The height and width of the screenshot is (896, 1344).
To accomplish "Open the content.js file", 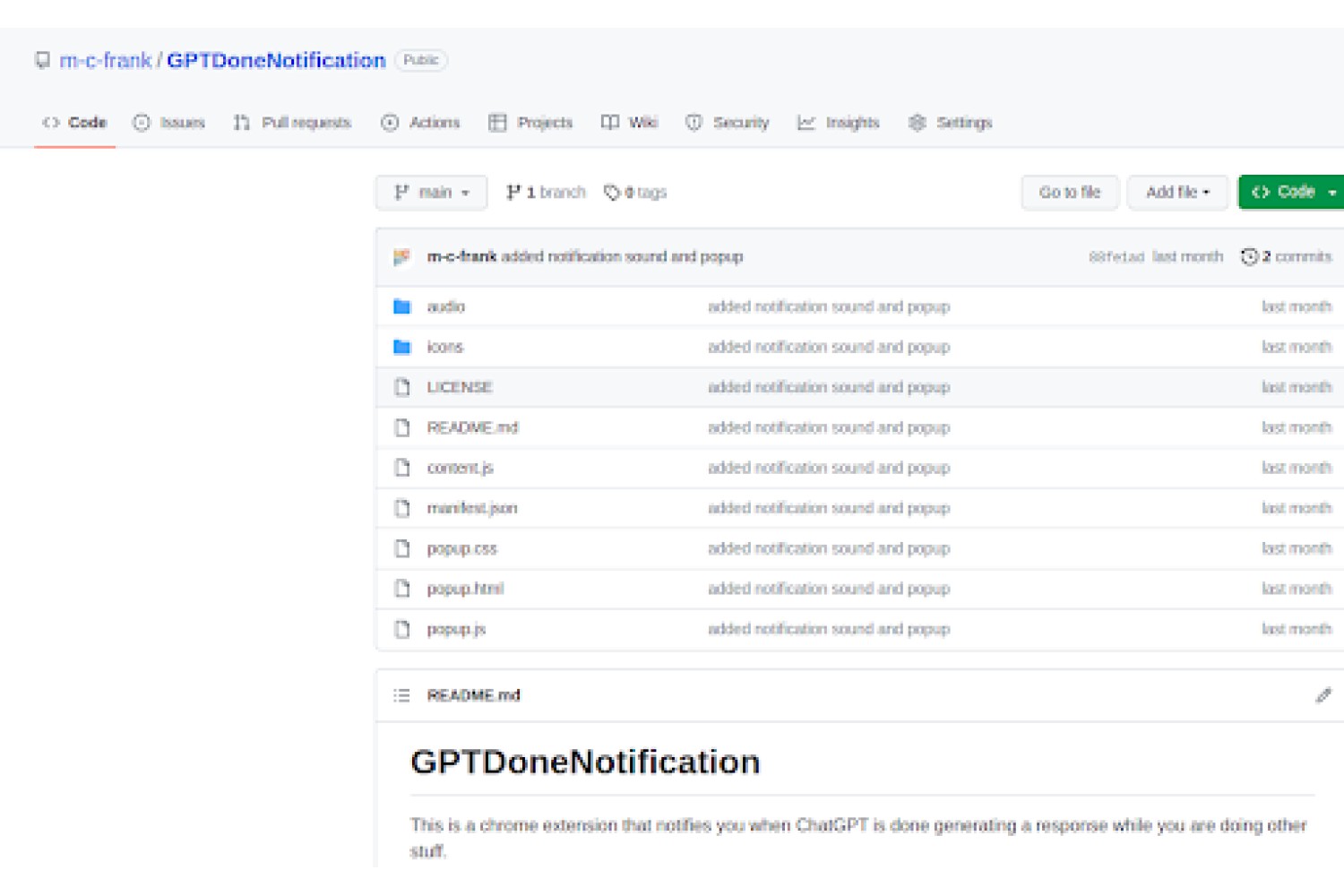I will tap(460, 468).
